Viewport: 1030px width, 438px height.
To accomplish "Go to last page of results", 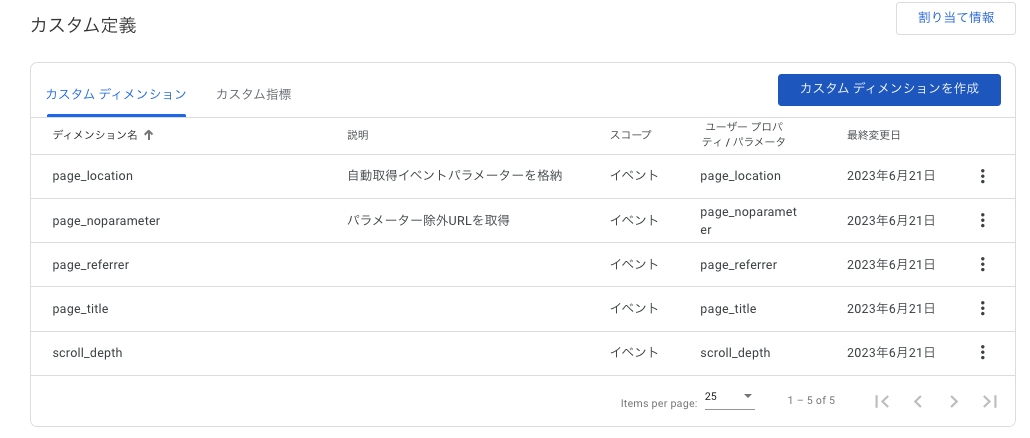I will [x=990, y=401].
